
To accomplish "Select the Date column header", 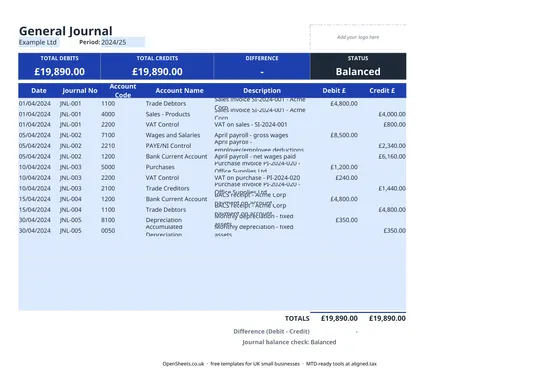I will click(39, 91).
